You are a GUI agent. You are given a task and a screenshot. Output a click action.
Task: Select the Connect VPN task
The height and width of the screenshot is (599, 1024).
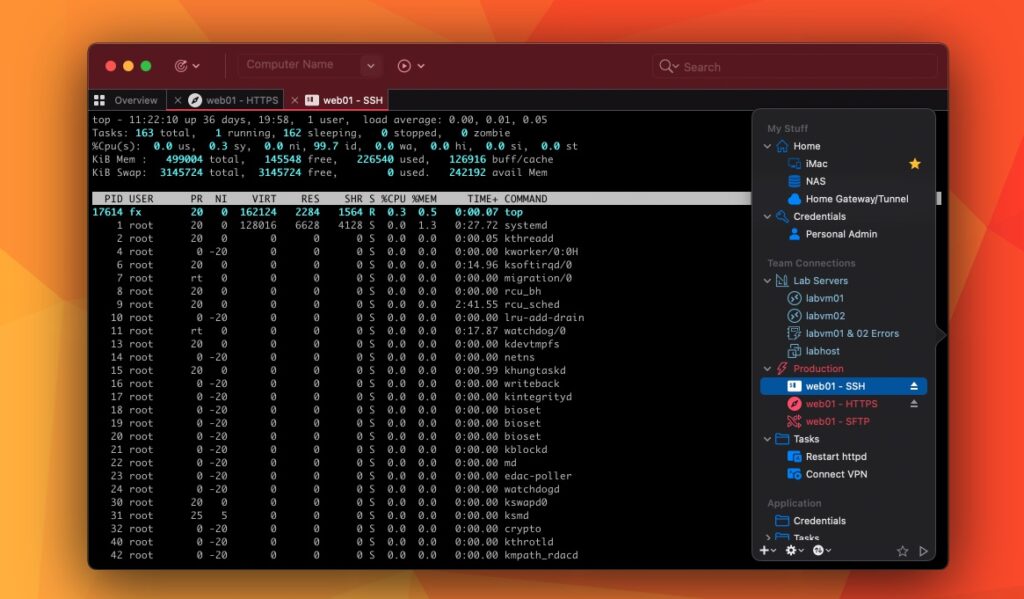pos(837,474)
